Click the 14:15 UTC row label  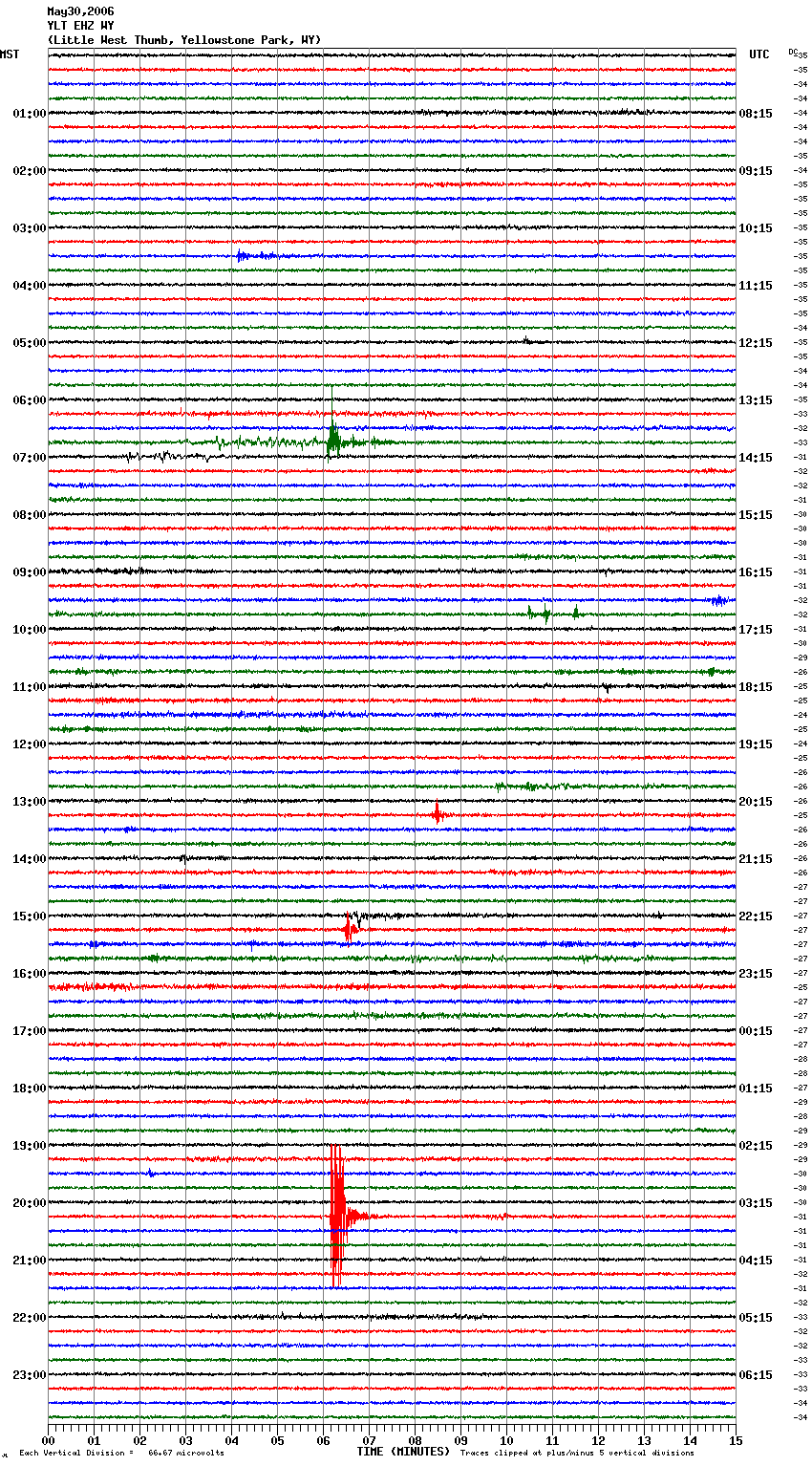pyautogui.click(x=756, y=458)
